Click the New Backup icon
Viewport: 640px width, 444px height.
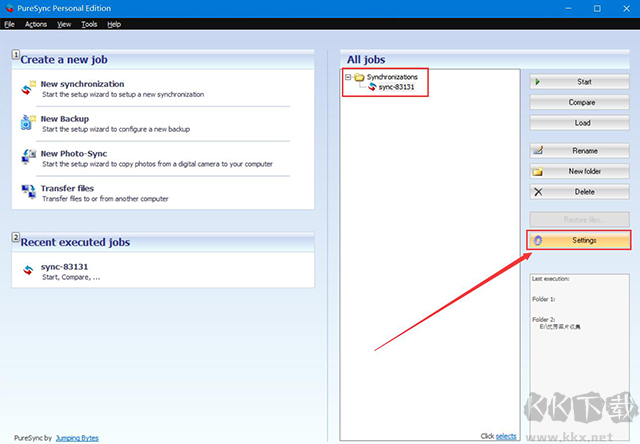coord(28,122)
